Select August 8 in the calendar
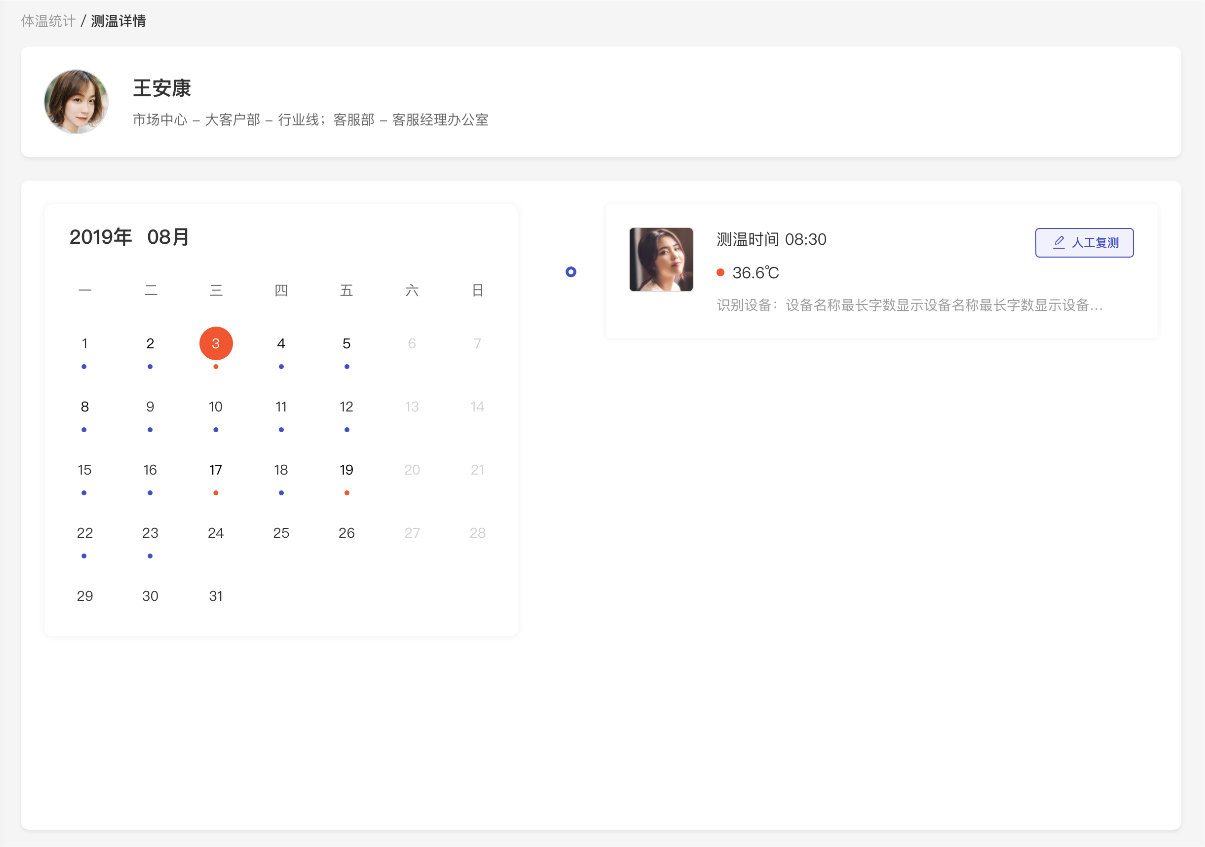Image resolution: width=1205 pixels, height=847 pixels. [85, 406]
